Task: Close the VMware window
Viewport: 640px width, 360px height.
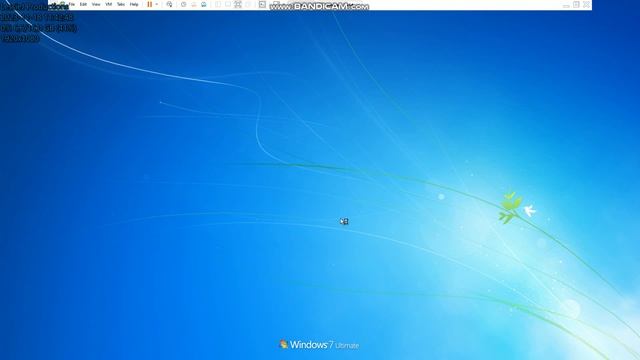Action: pyautogui.click(x=587, y=4)
